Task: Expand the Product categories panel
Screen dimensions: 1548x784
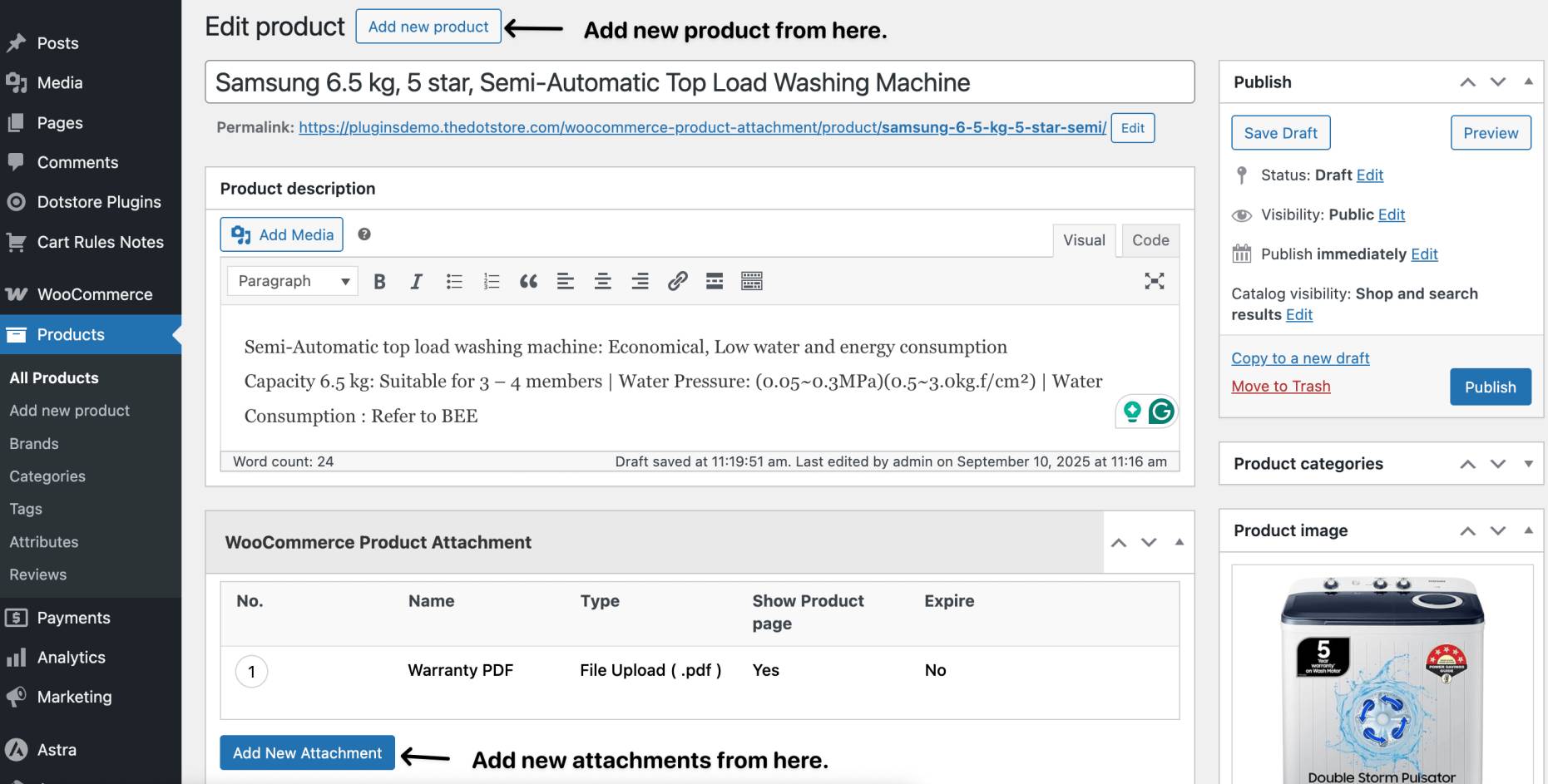Action: click(x=1528, y=464)
